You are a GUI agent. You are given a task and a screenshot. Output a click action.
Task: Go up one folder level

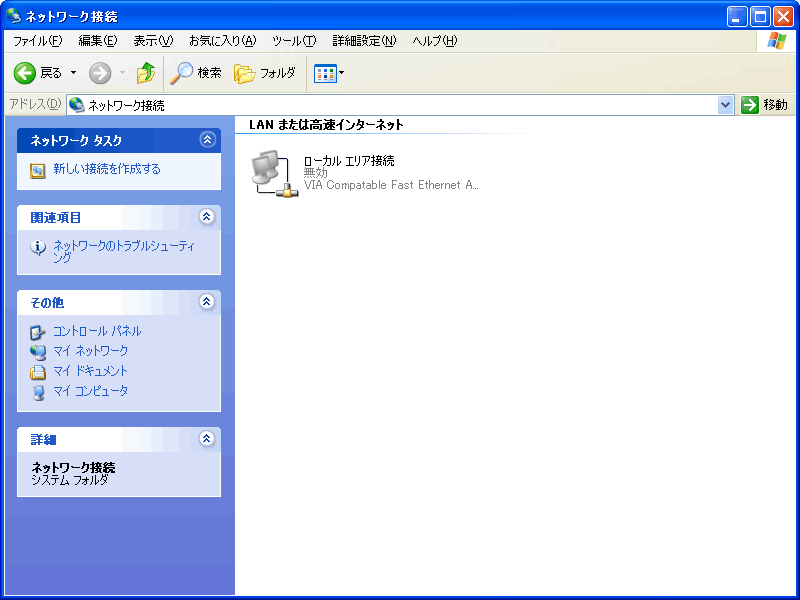coord(146,73)
